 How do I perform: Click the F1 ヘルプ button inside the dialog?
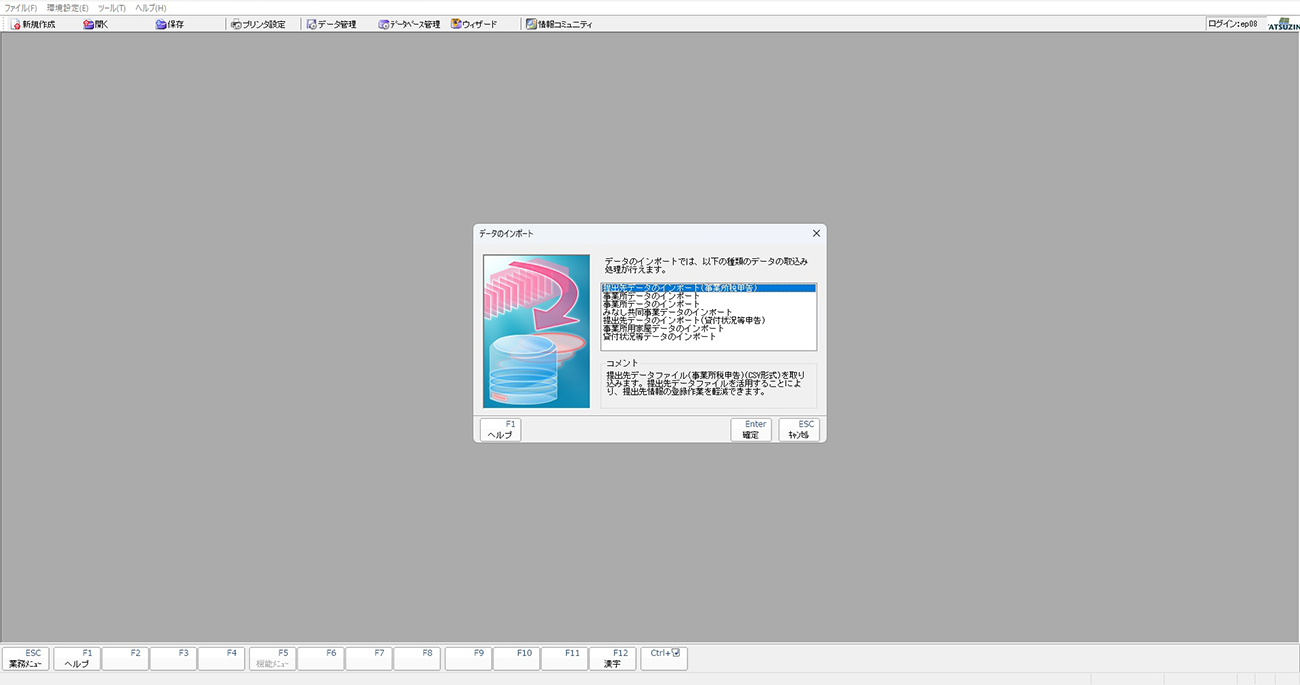tap(500, 430)
